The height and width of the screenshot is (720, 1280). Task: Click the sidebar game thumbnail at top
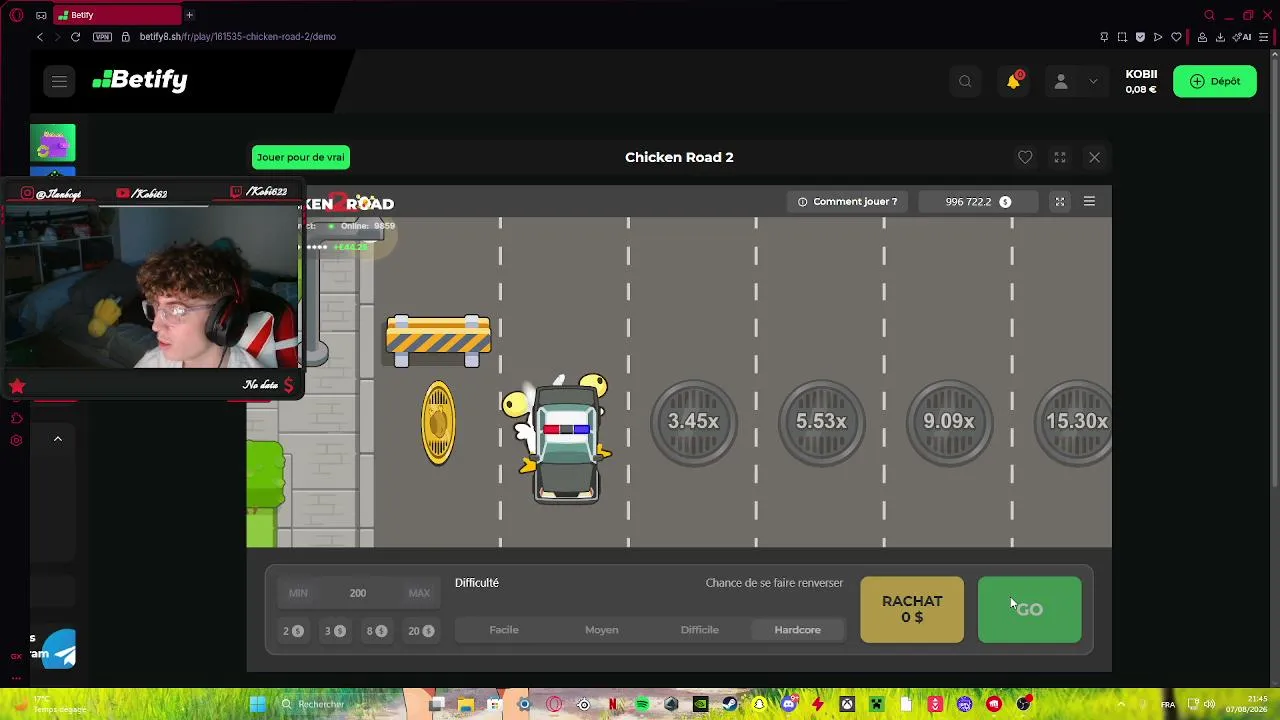(53, 143)
